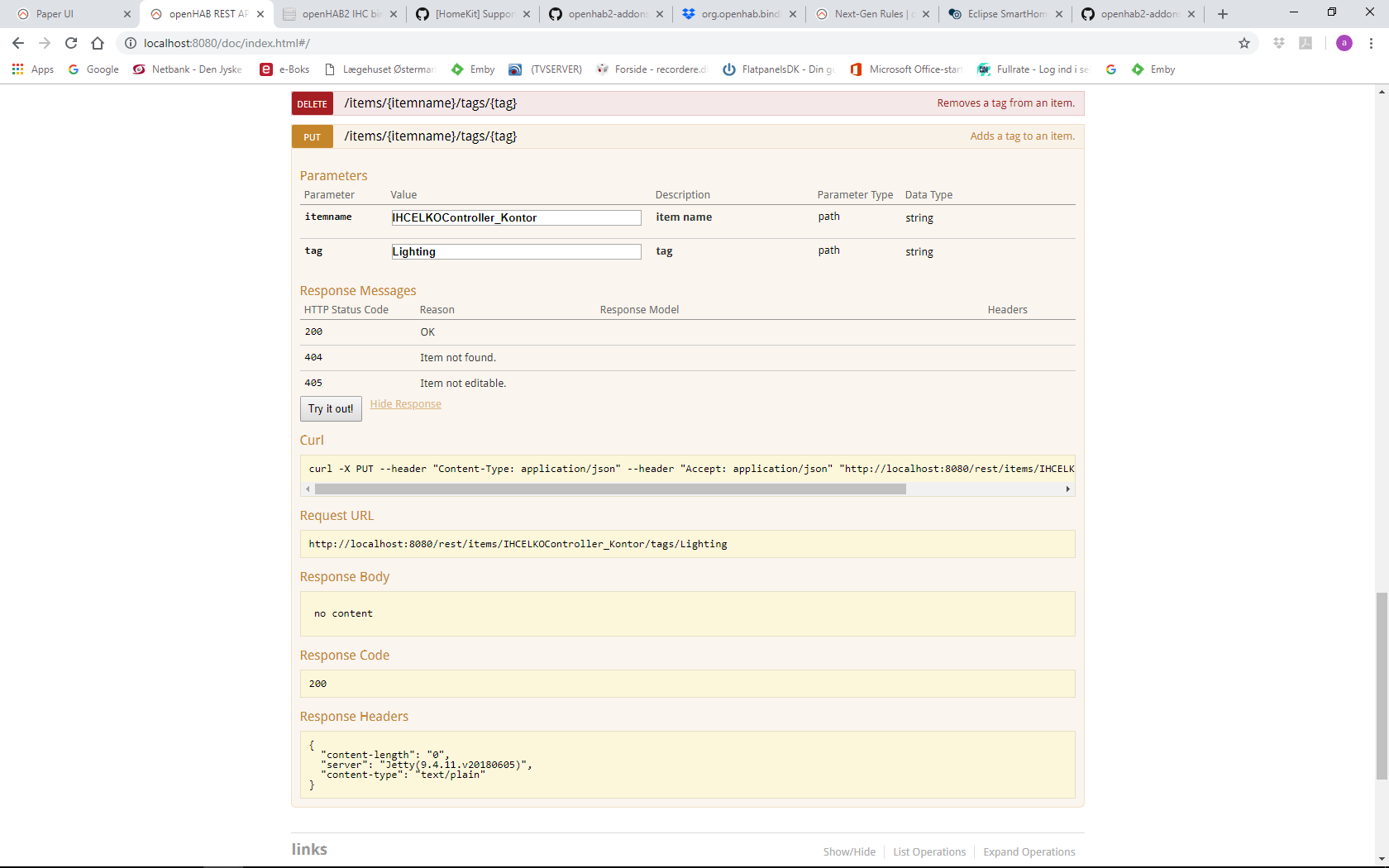Bookmark this page with star icon
The height and width of the screenshot is (868, 1389).
[x=1244, y=43]
